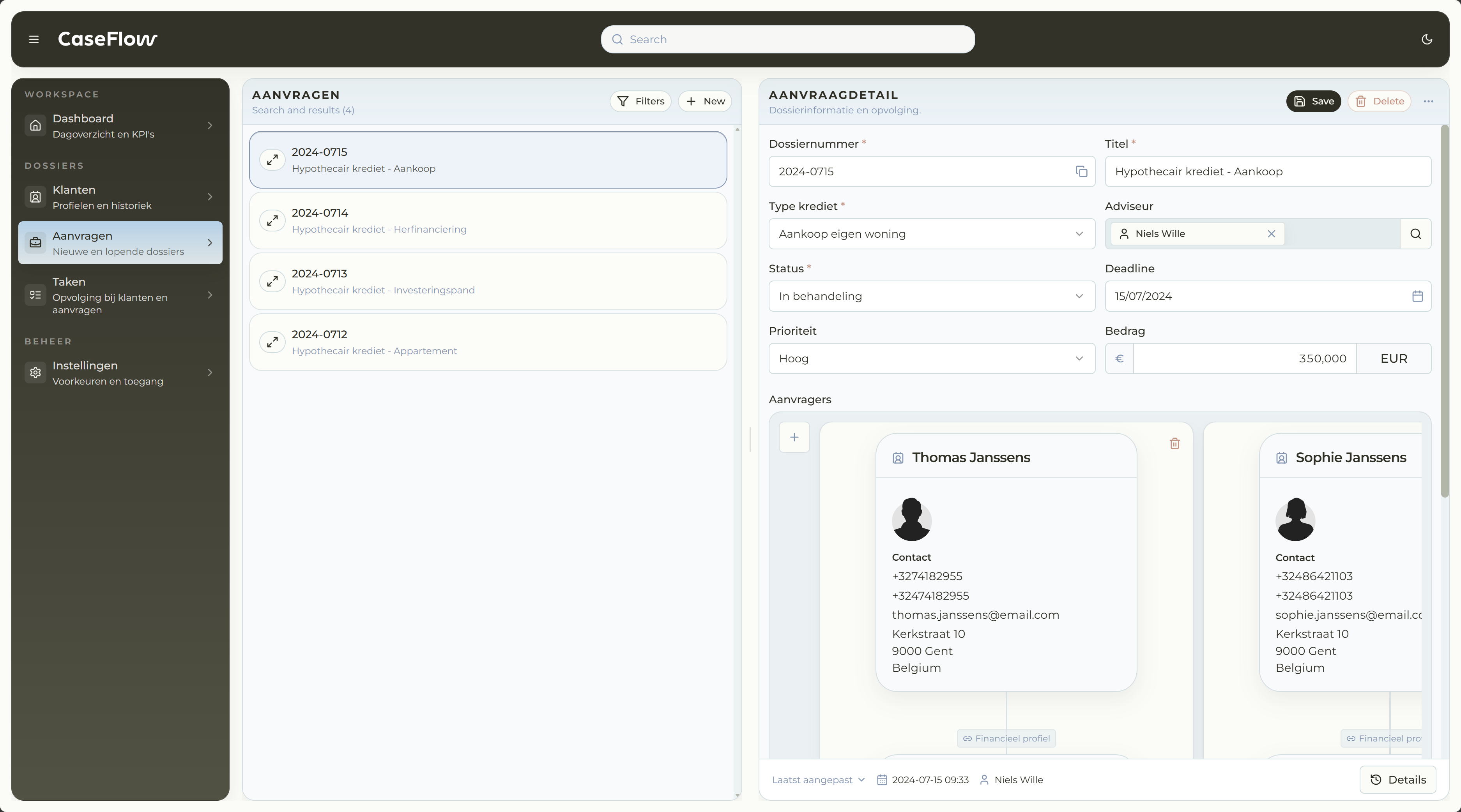Remove Niels Wille adviseur chip
This screenshot has width=1461, height=812.
point(1271,234)
